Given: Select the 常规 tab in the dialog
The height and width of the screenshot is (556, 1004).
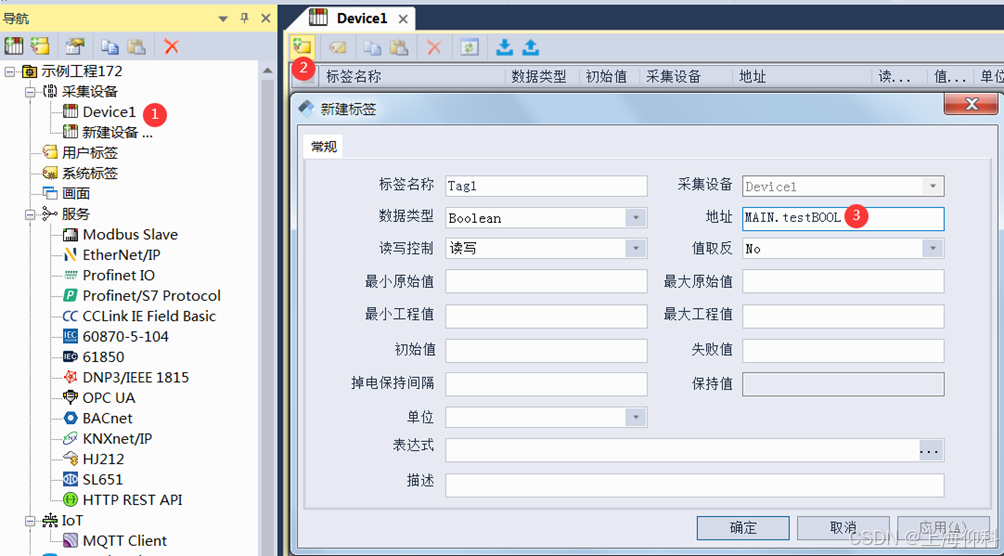Looking at the screenshot, I should pos(324,147).
